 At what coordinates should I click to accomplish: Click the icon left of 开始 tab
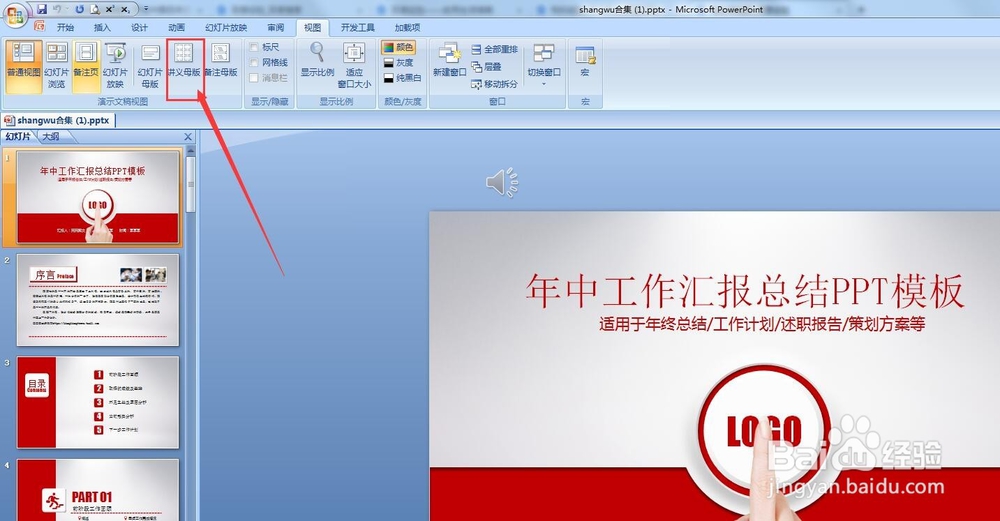click(x=40, y=26)
